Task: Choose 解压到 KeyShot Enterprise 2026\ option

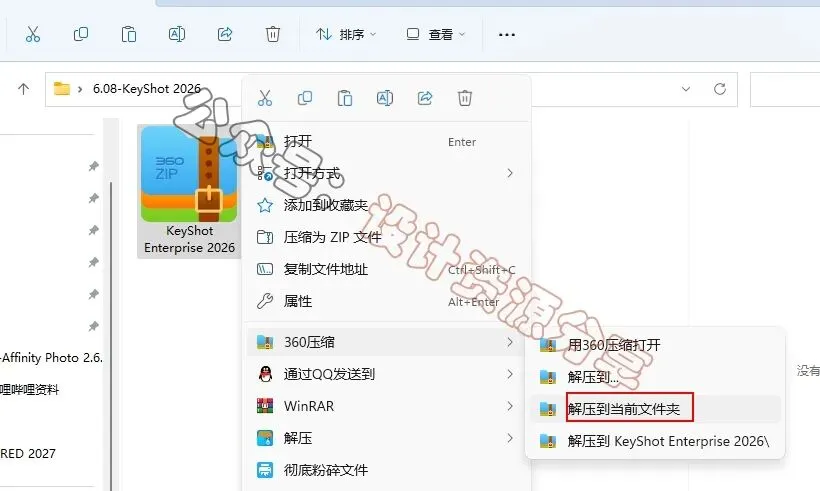Action: tap(655, 441)
